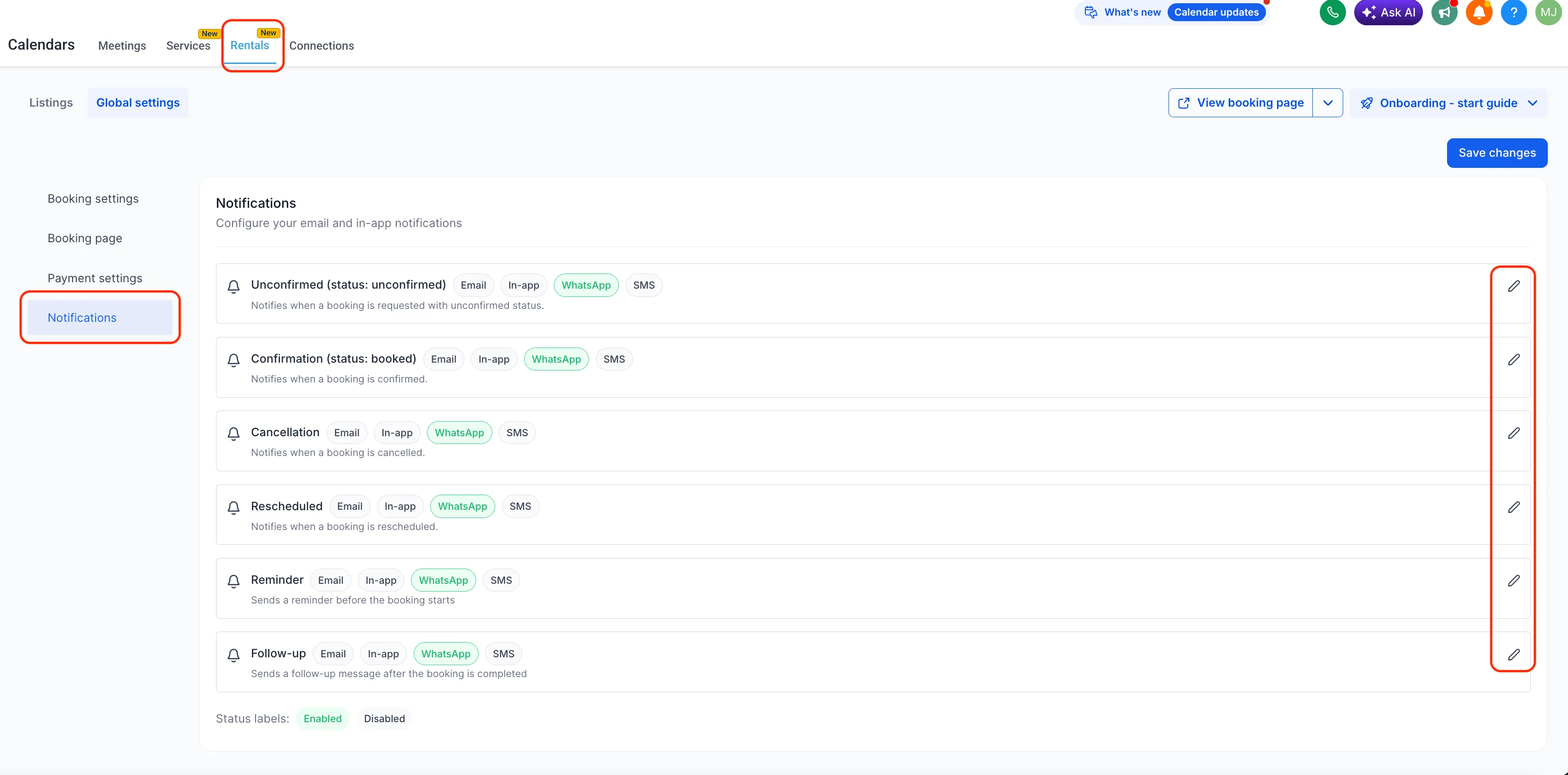
Task: Expand the Onboarding start guide chevron
Action: click(1532, 103)
